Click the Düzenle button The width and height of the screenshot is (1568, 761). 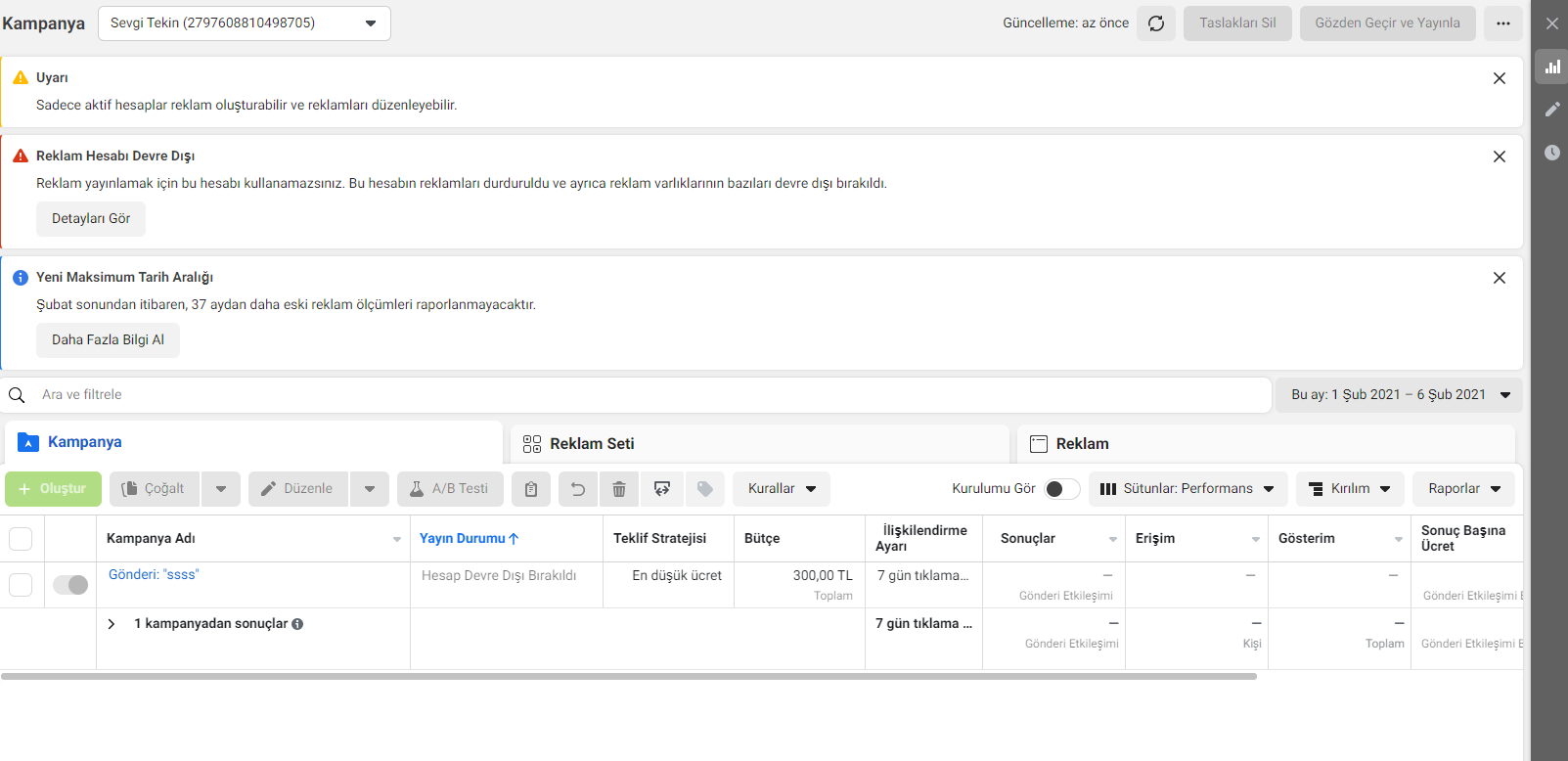pos(298,489)
